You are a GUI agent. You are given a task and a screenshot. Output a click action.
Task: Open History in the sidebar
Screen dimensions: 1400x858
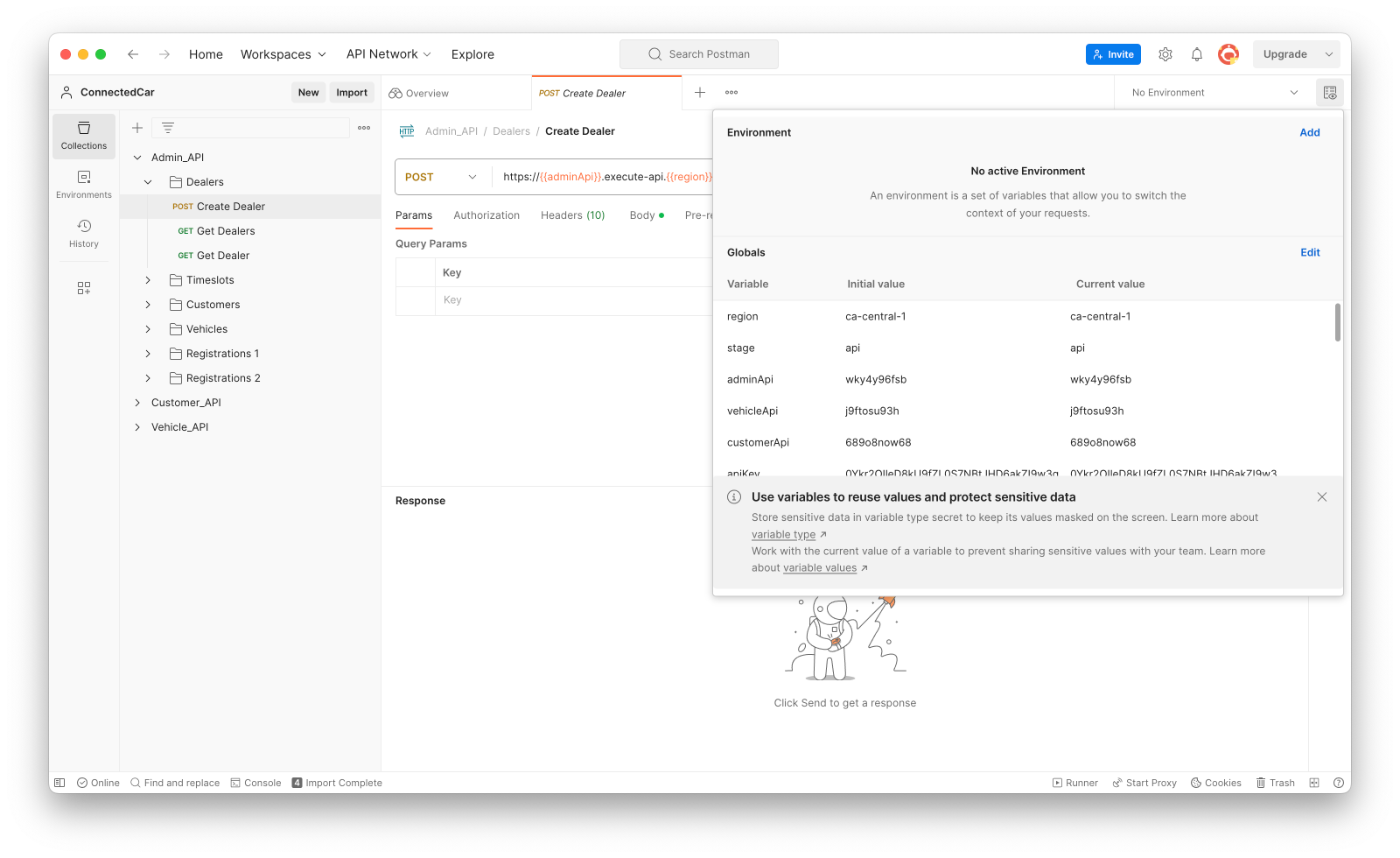pyautogui.click(x=84, y=234)
